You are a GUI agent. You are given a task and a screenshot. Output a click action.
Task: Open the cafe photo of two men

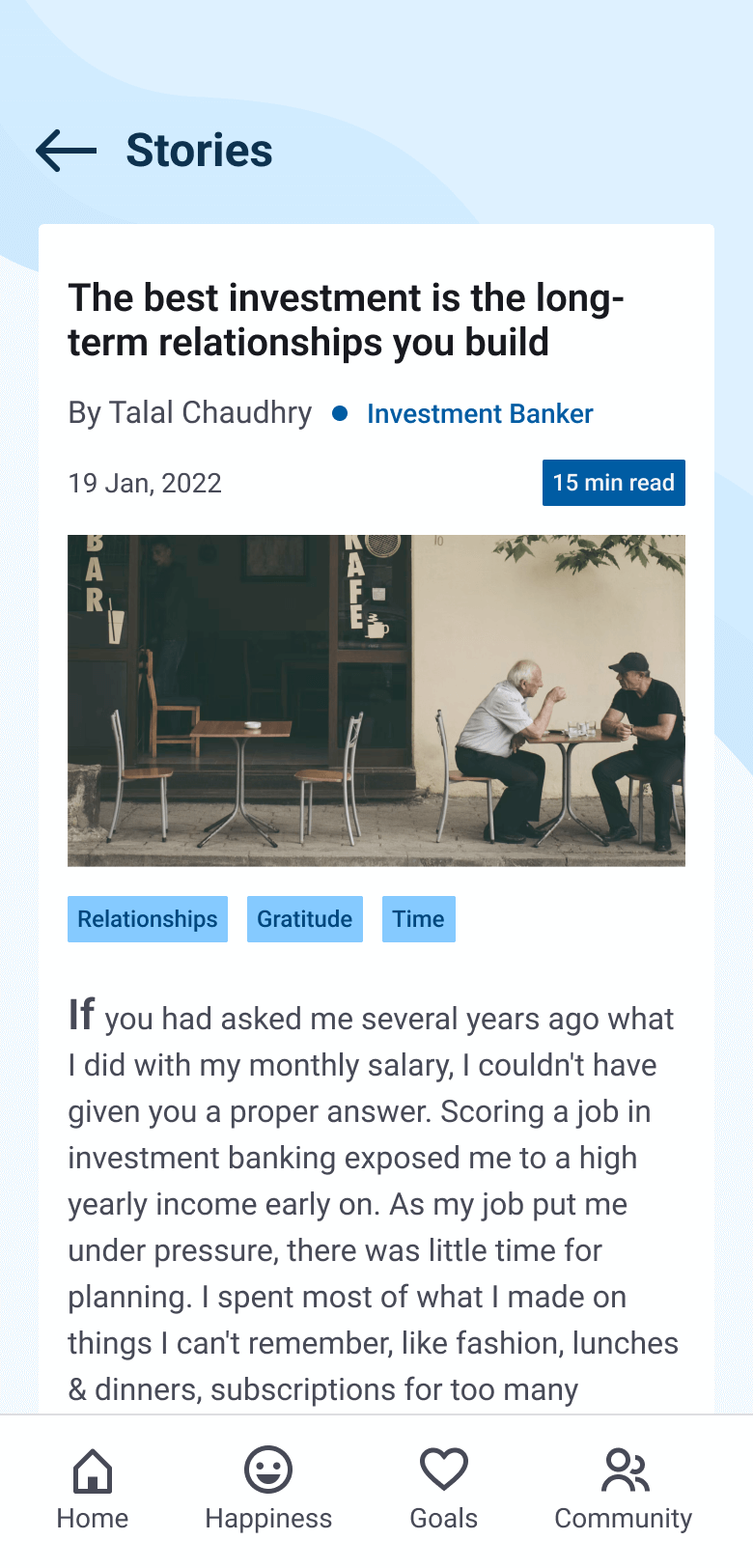(x=376, y=700)
